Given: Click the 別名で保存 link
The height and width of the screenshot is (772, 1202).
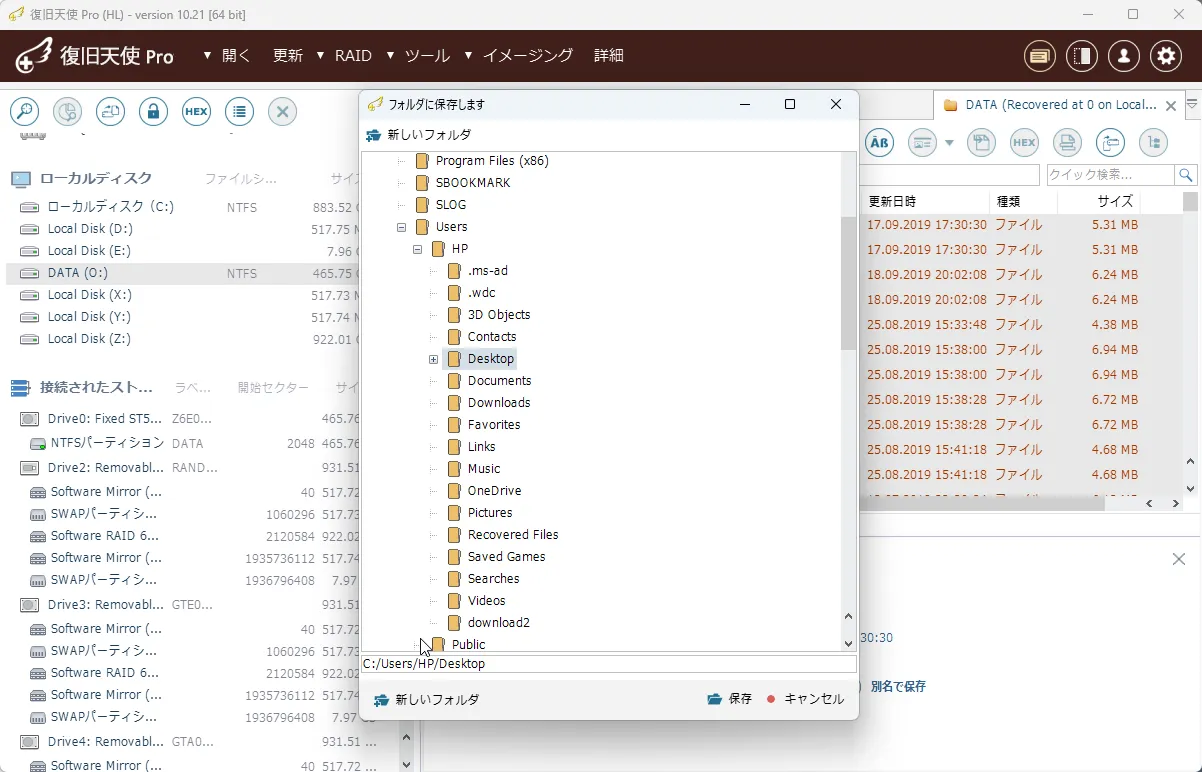Looking at the screenshot, I should click(x=898, y=686).
